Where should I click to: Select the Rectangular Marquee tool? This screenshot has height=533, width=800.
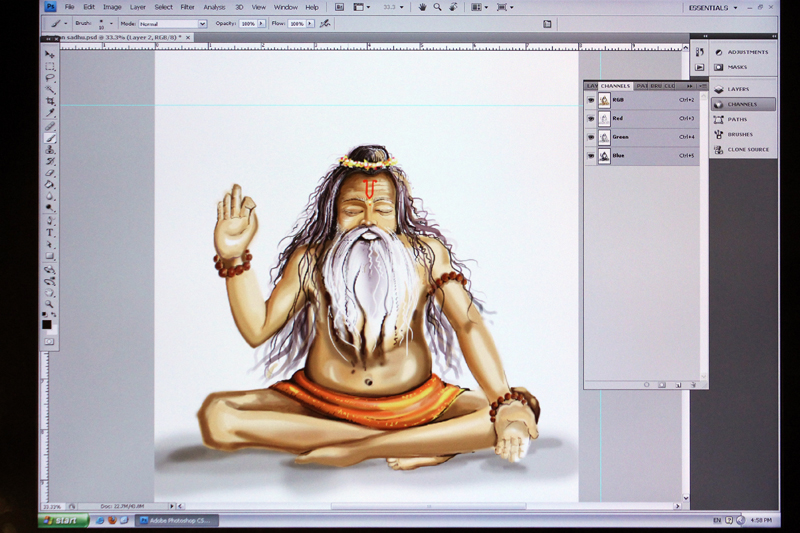pos(50,66)
